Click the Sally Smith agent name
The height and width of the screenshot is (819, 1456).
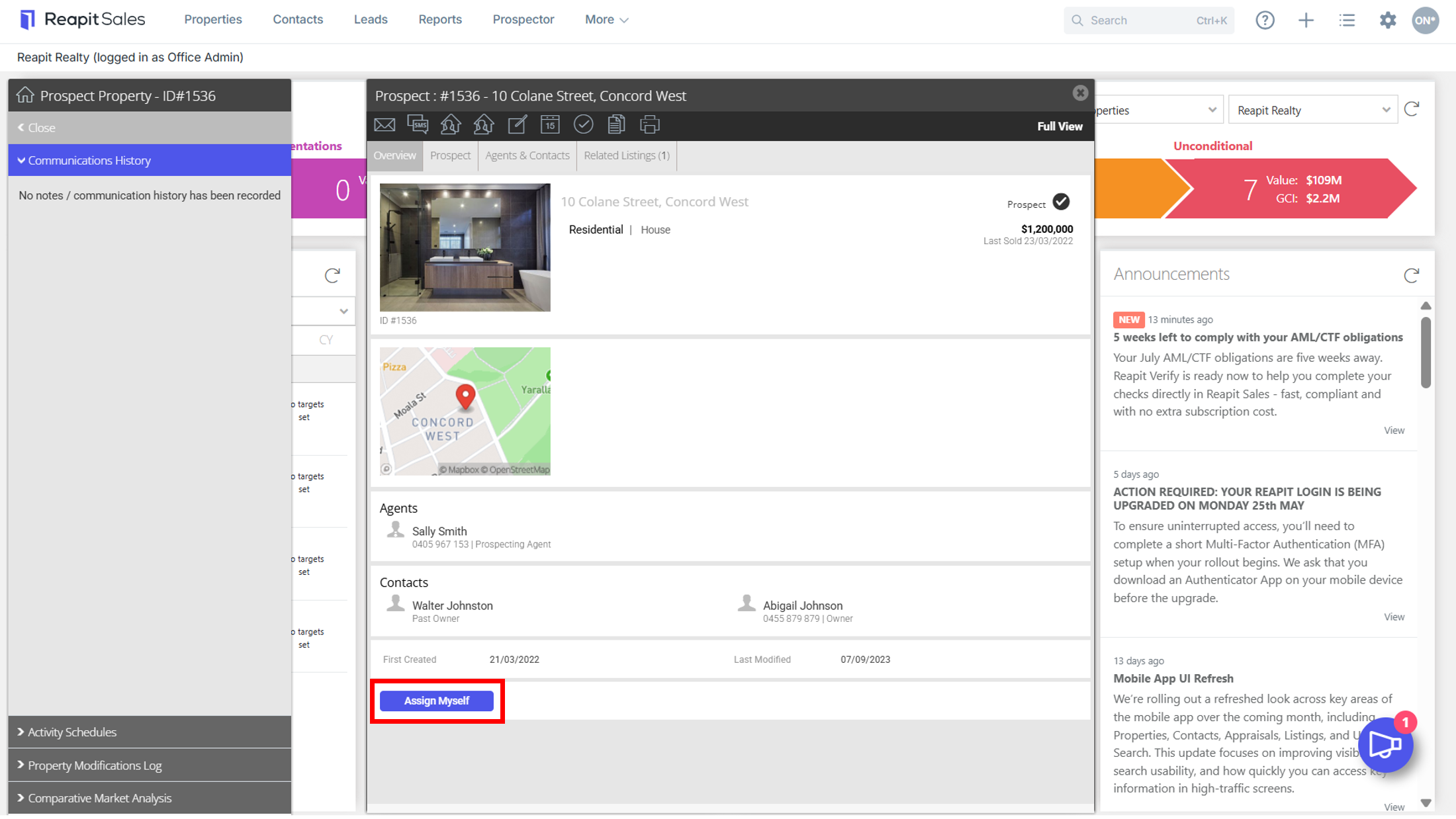tap(439, 531)
